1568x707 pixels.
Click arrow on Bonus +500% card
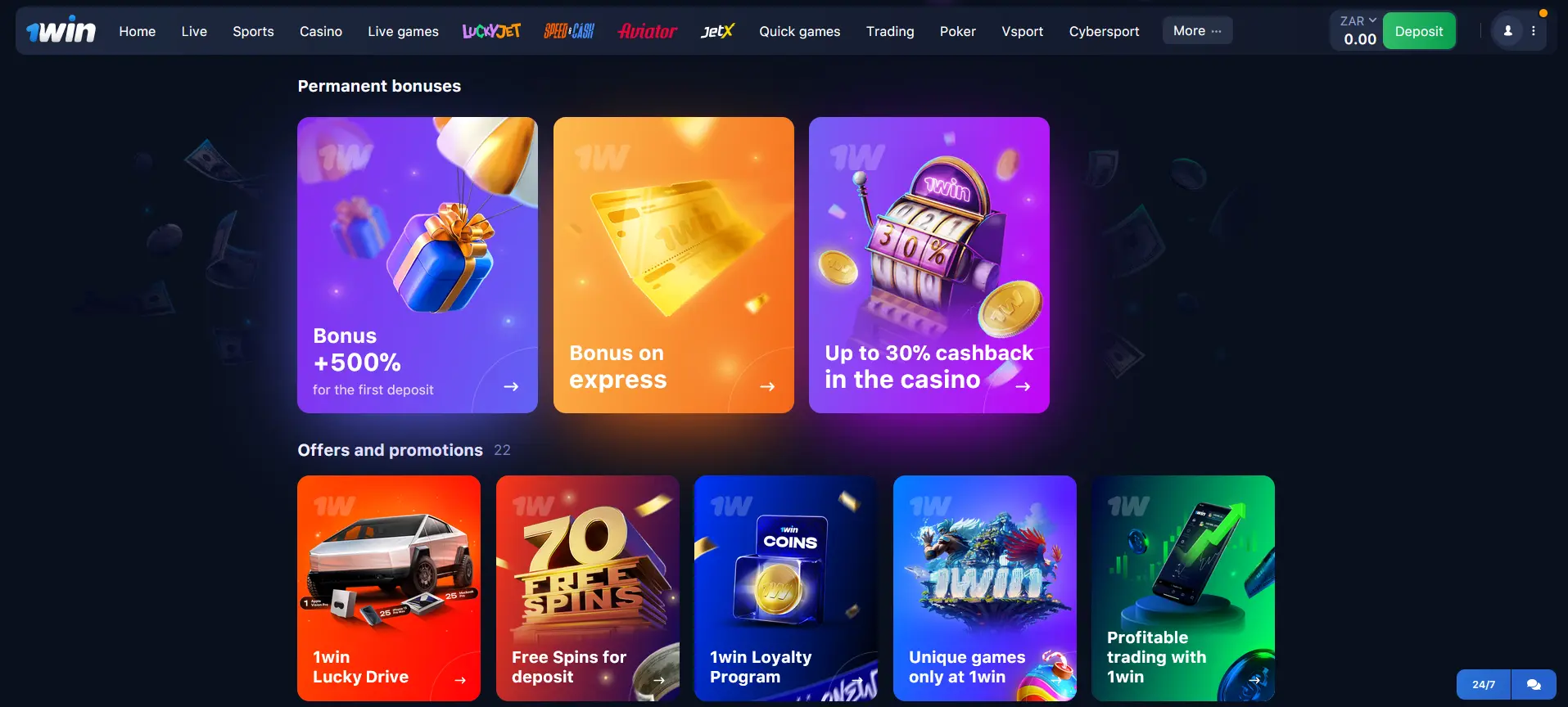511,386
